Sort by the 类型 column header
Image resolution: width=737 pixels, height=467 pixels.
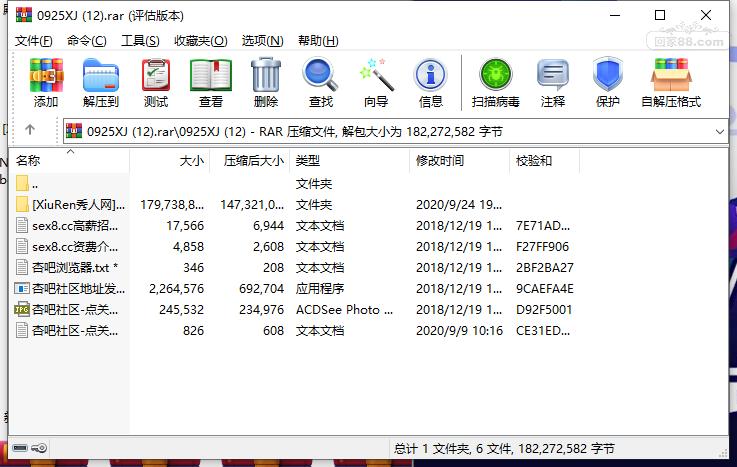[349, 161]
